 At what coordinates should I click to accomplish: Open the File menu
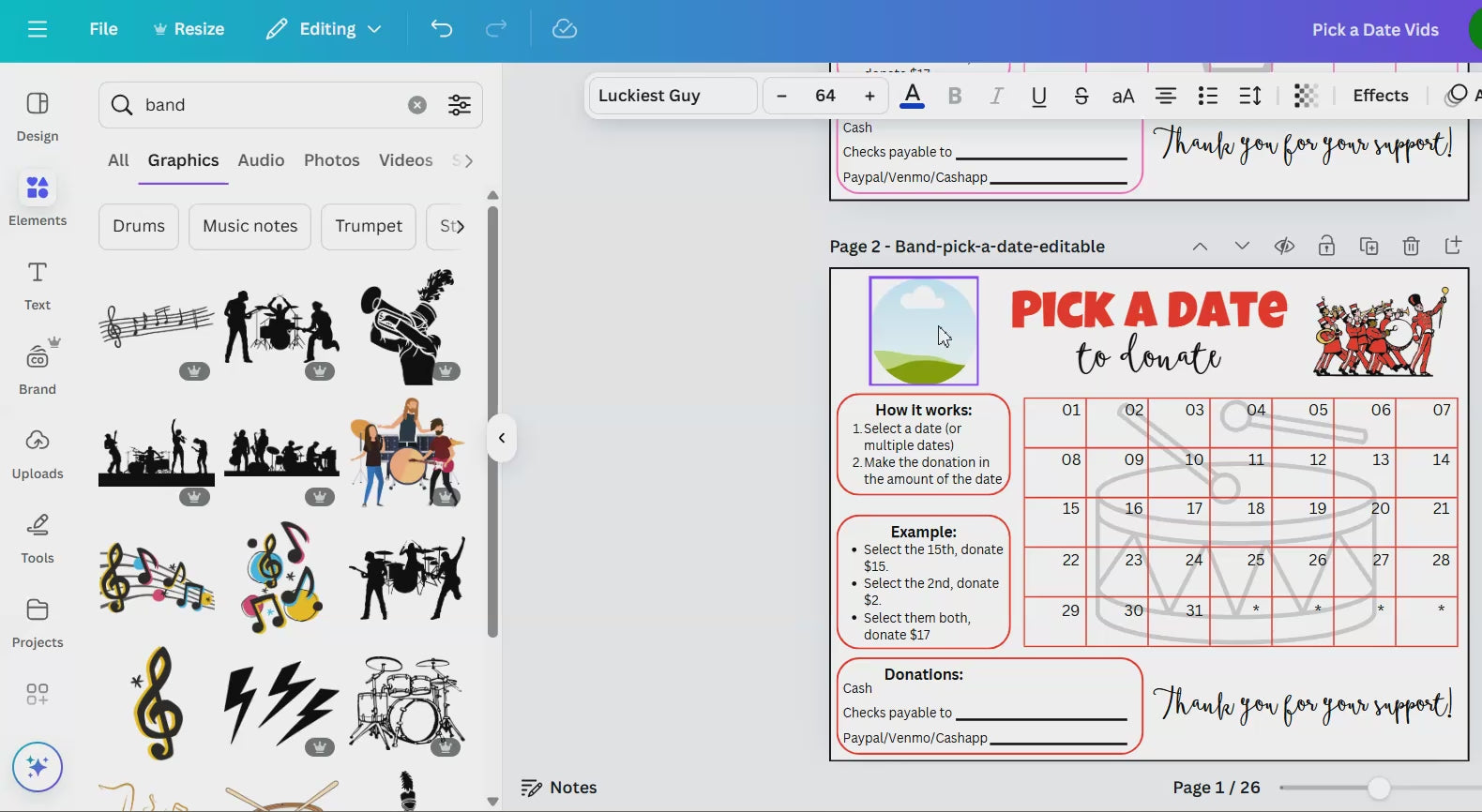(x=103, y=29)
